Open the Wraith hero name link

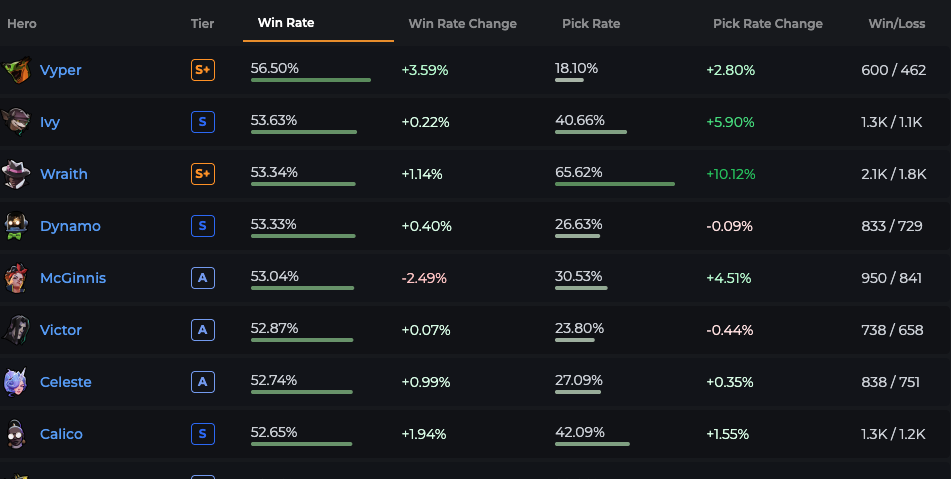coord(64,174)
